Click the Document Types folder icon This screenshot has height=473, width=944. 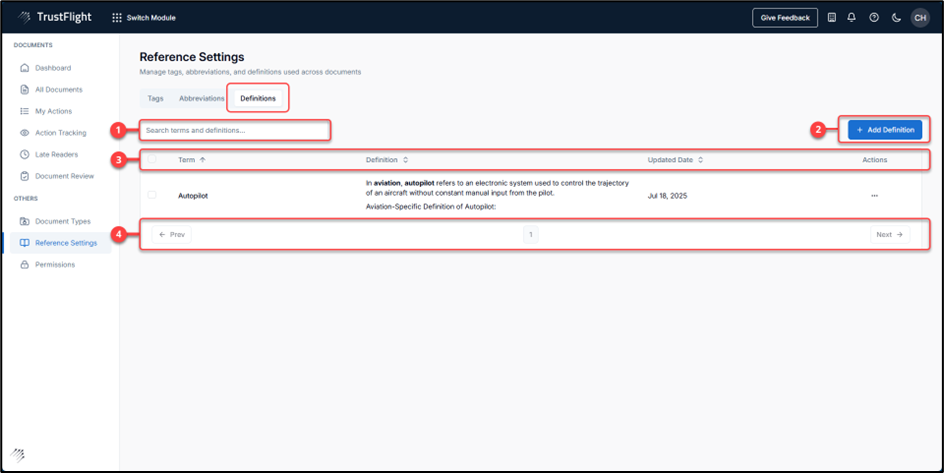tap(25, 221)
